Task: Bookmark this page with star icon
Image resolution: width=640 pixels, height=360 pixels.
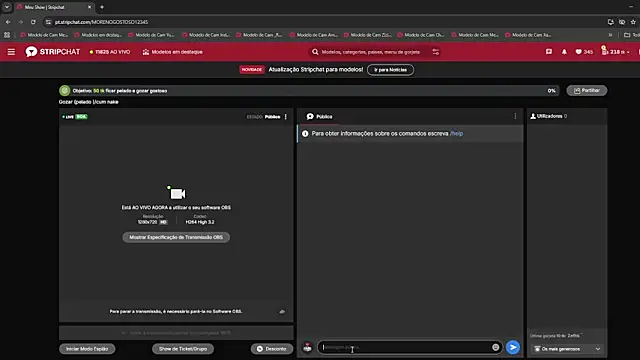Action: pos(633,22)
